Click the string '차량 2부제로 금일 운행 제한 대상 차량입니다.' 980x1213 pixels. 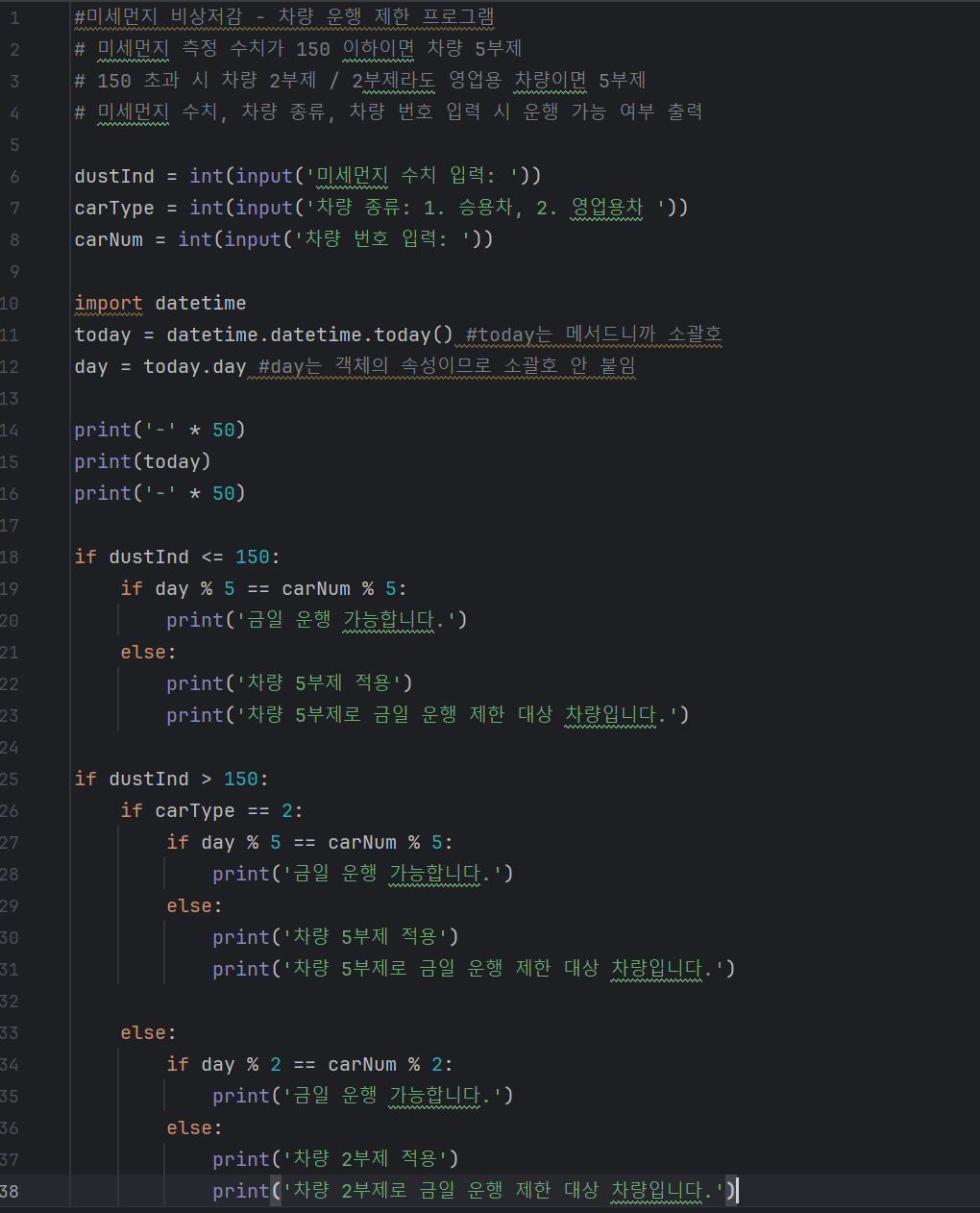tap(503, 1191)
